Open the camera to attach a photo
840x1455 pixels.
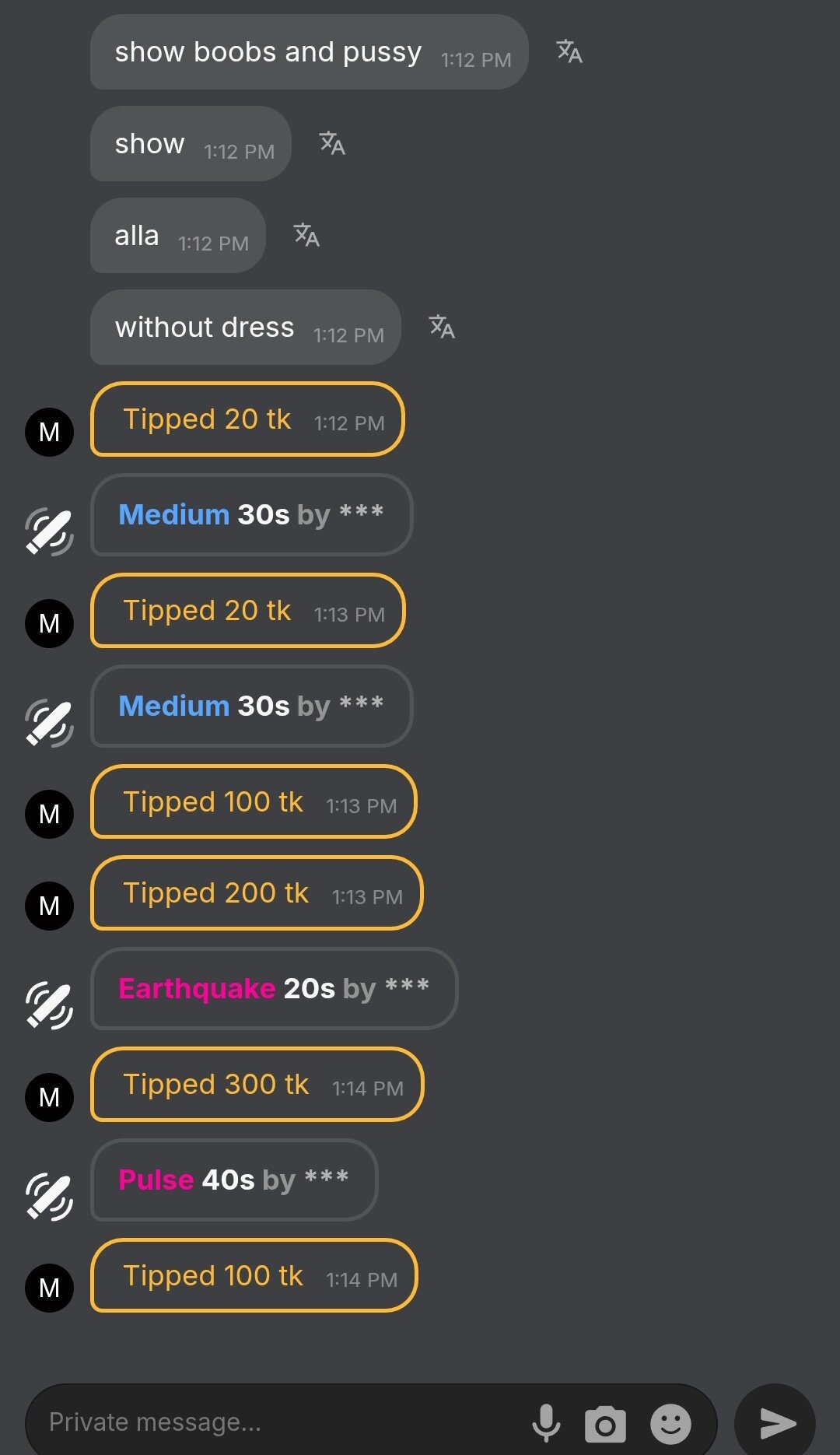(605, 1424)
